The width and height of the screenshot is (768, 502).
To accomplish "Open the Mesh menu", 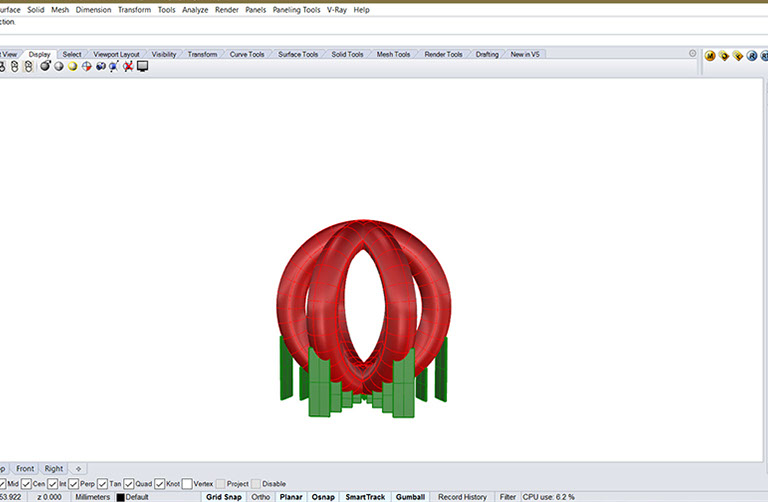I will pyautogui.click(x=60, y=10).
